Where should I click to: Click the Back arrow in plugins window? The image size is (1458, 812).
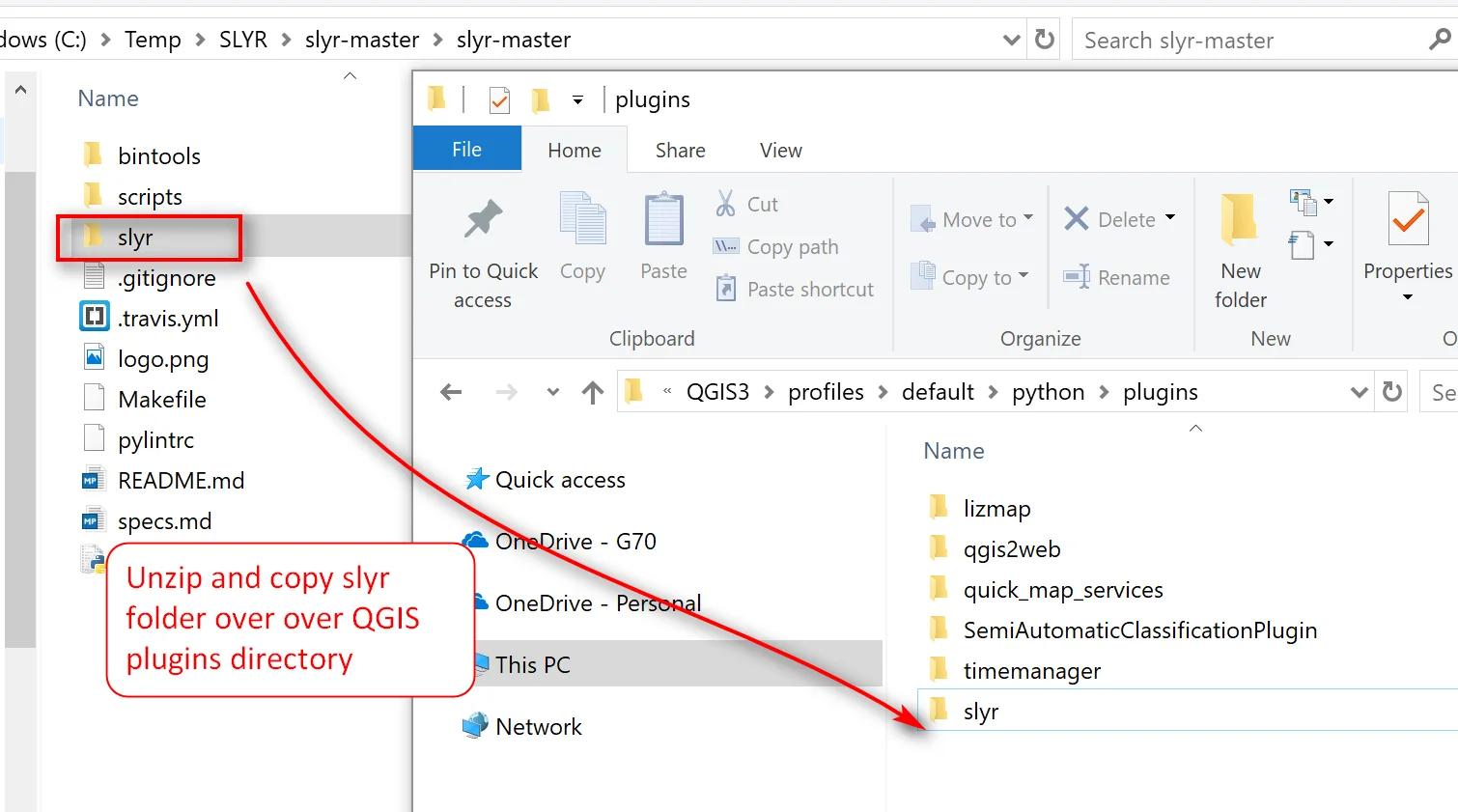tap(451, 392)
